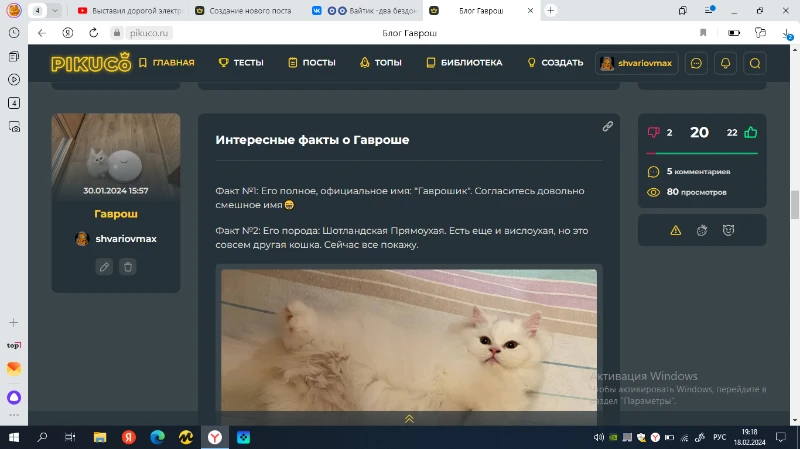Click the cat face icon in post panel
800x449 pixels.
click(729, 230)
